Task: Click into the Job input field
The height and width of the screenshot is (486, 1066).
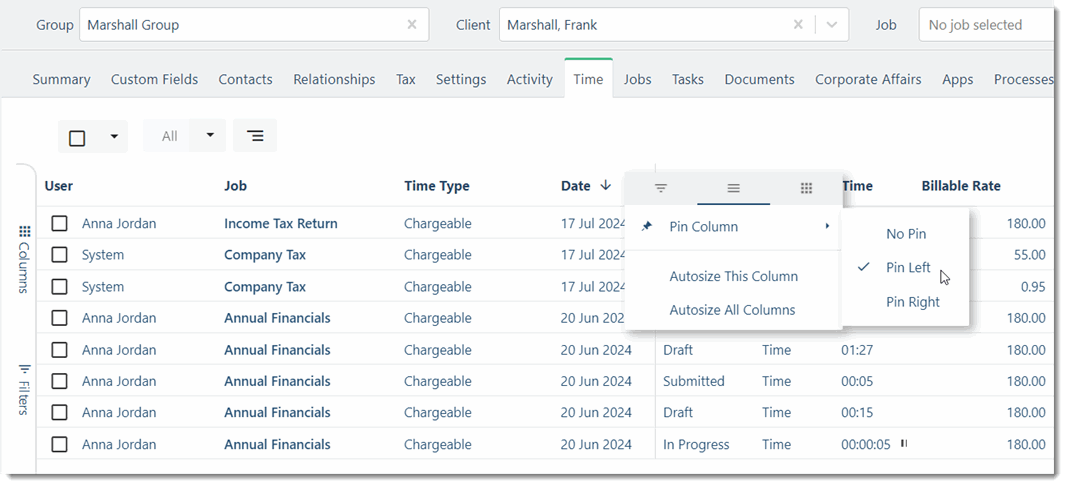Action: pos(986,25)
